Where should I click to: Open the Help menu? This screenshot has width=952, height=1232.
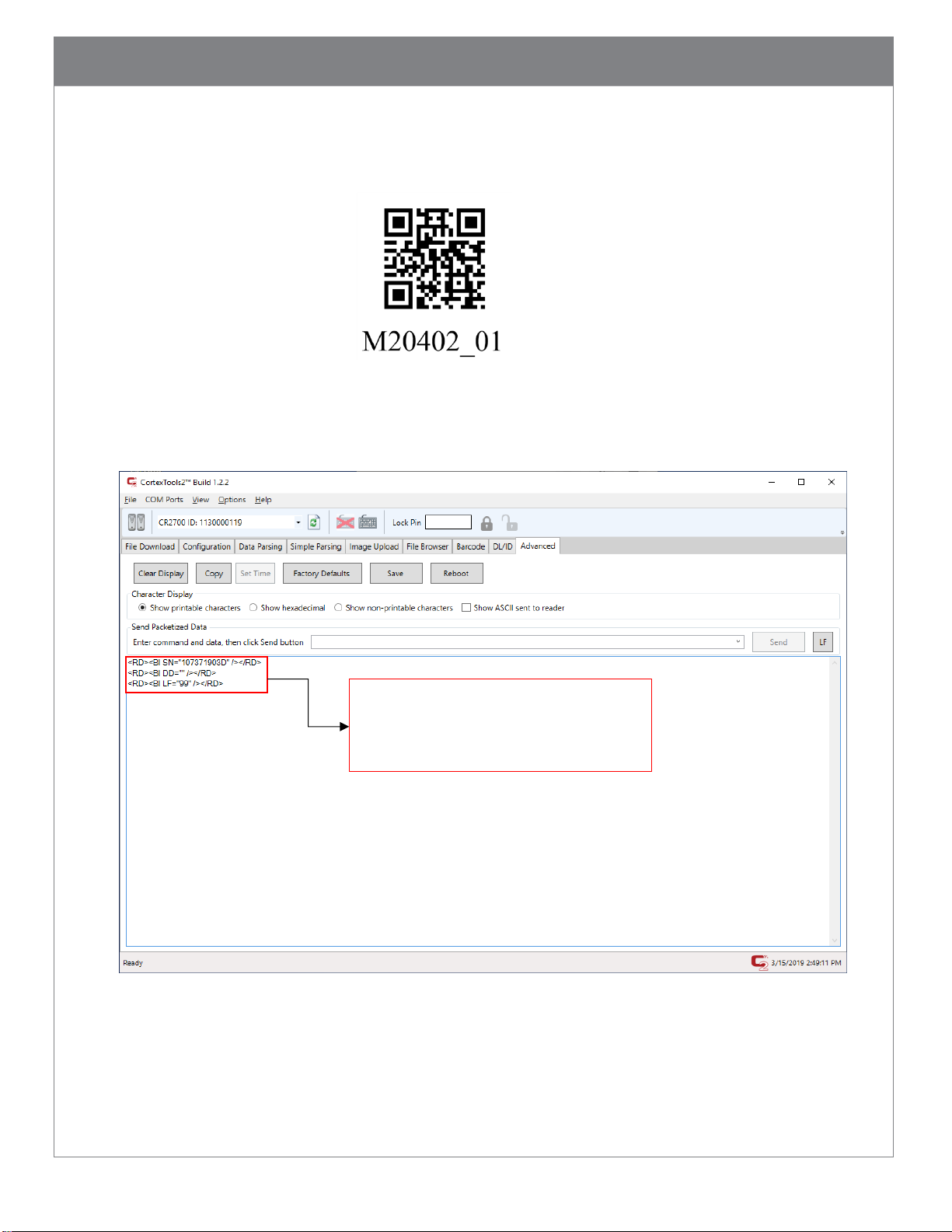263,500
